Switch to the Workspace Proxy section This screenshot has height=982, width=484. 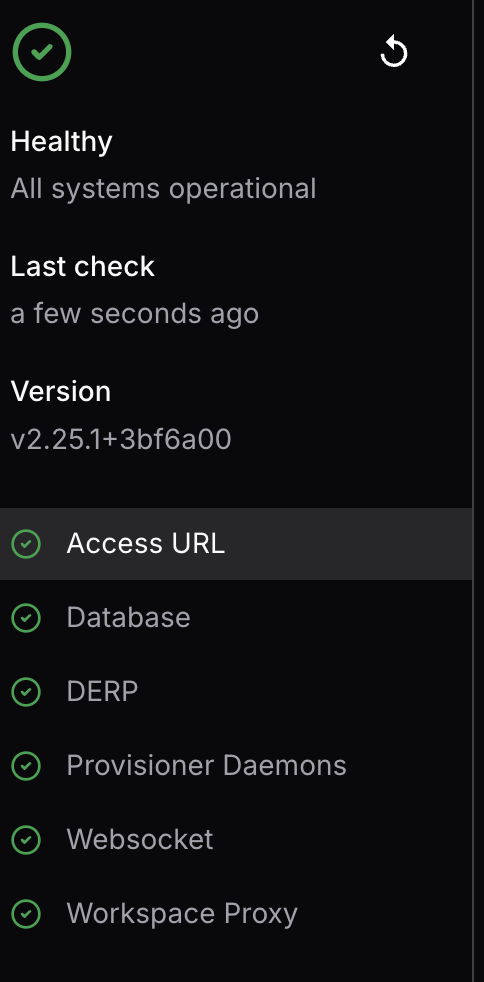click(x=236, y=913)
